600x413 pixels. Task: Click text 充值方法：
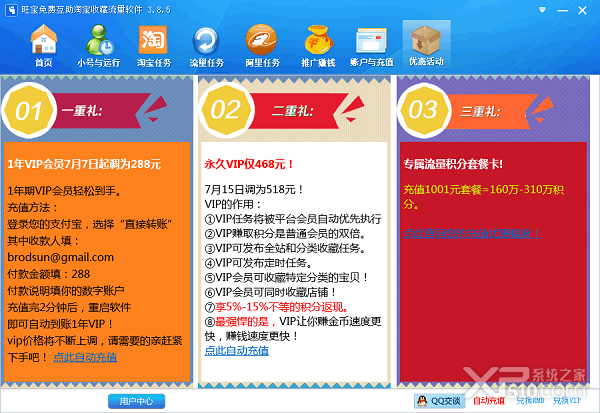click(x=33, y=207)
